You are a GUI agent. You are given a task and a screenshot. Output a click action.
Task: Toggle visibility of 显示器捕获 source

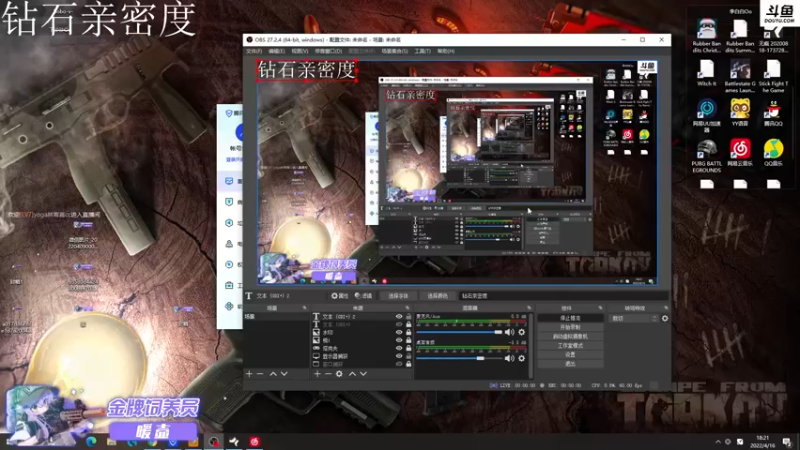(x=399, y=356)
